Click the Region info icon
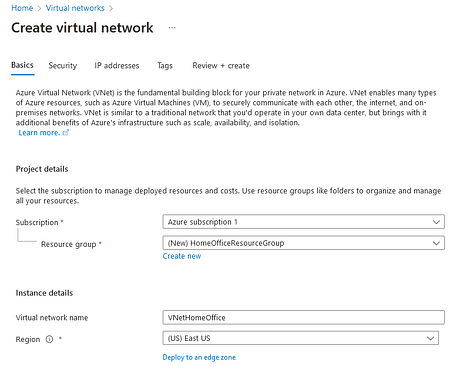Image resolution: width=467 pixels, height=378 pixels. click(x=49, y=339)
